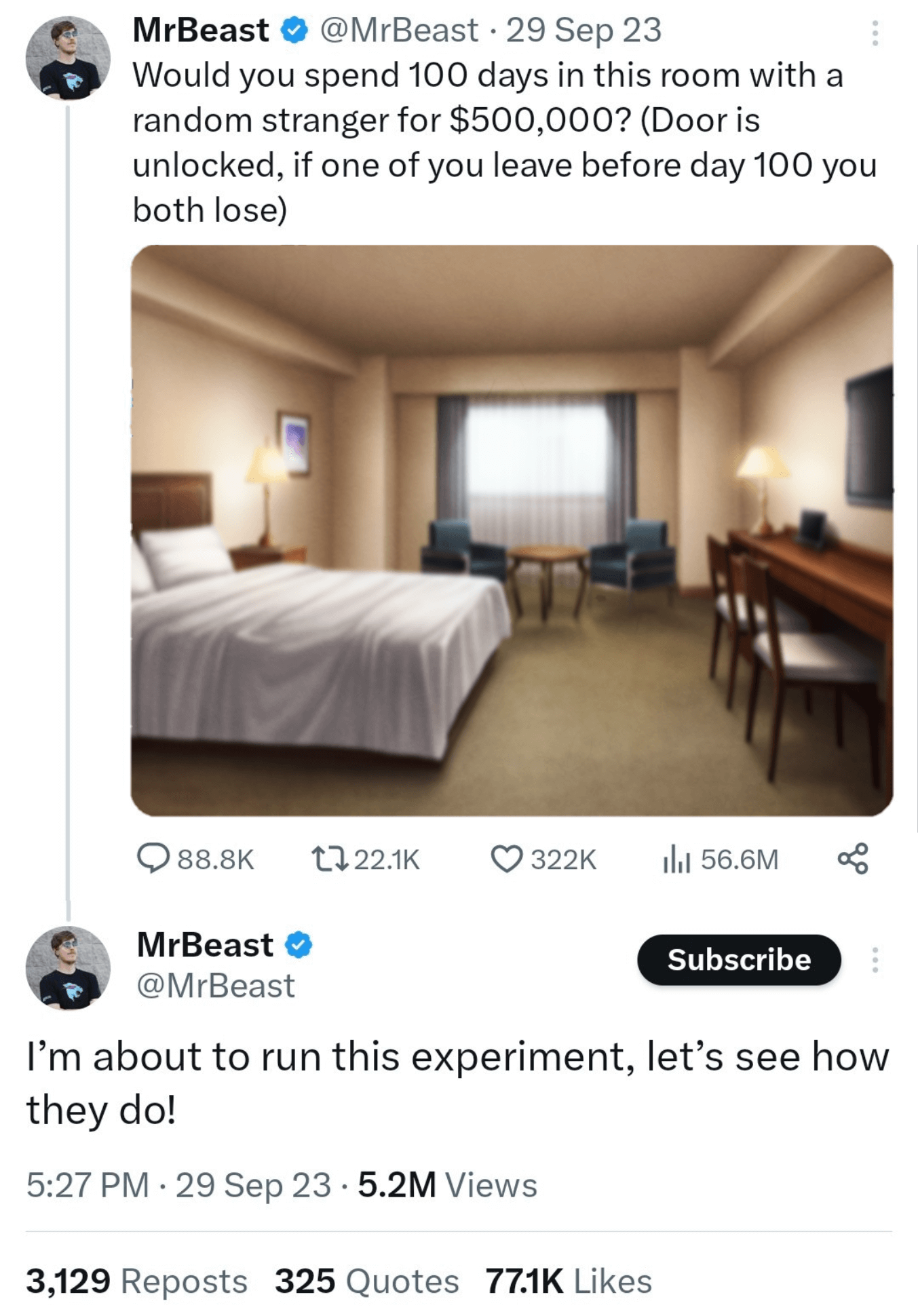Click the 29 Sep 23 date link
This screenshot has width=918, height=1316.
click(584, 31)
